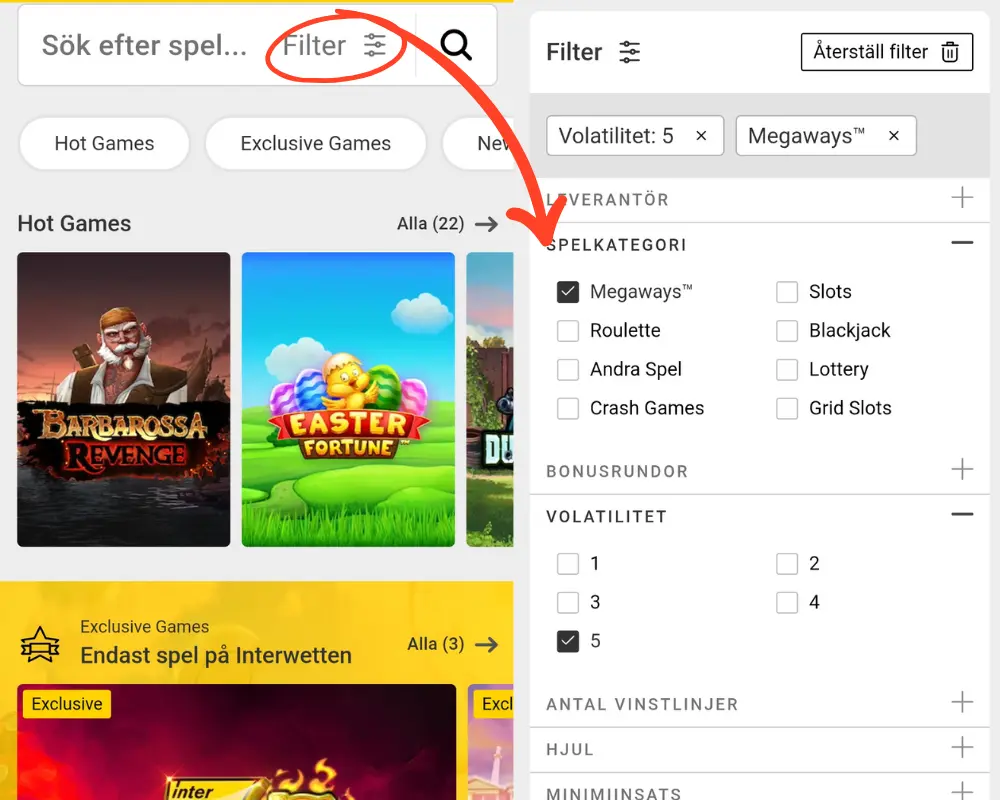
Task: Select the Hot Games category tab
Action: 105,144
